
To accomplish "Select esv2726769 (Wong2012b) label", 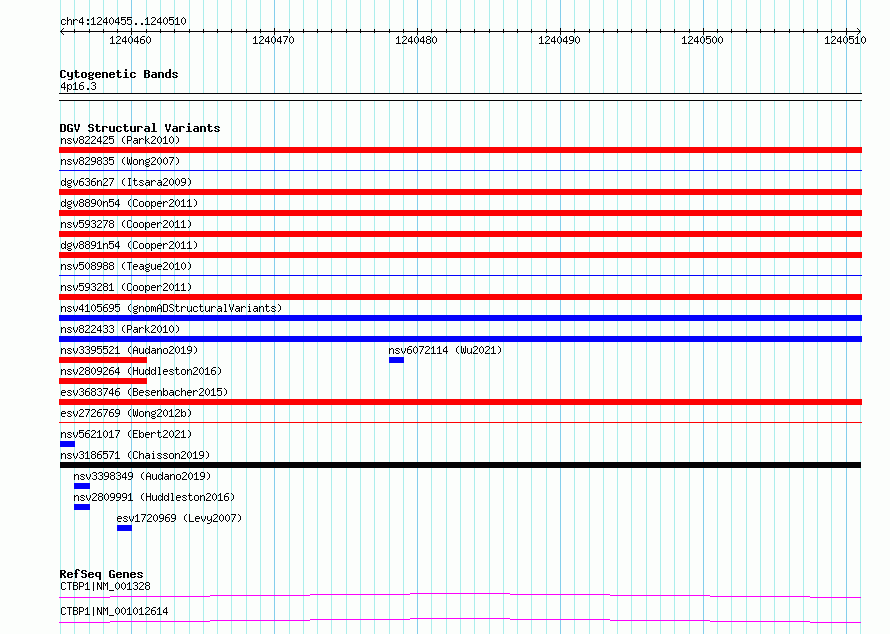I will click(x=126, y=413).
